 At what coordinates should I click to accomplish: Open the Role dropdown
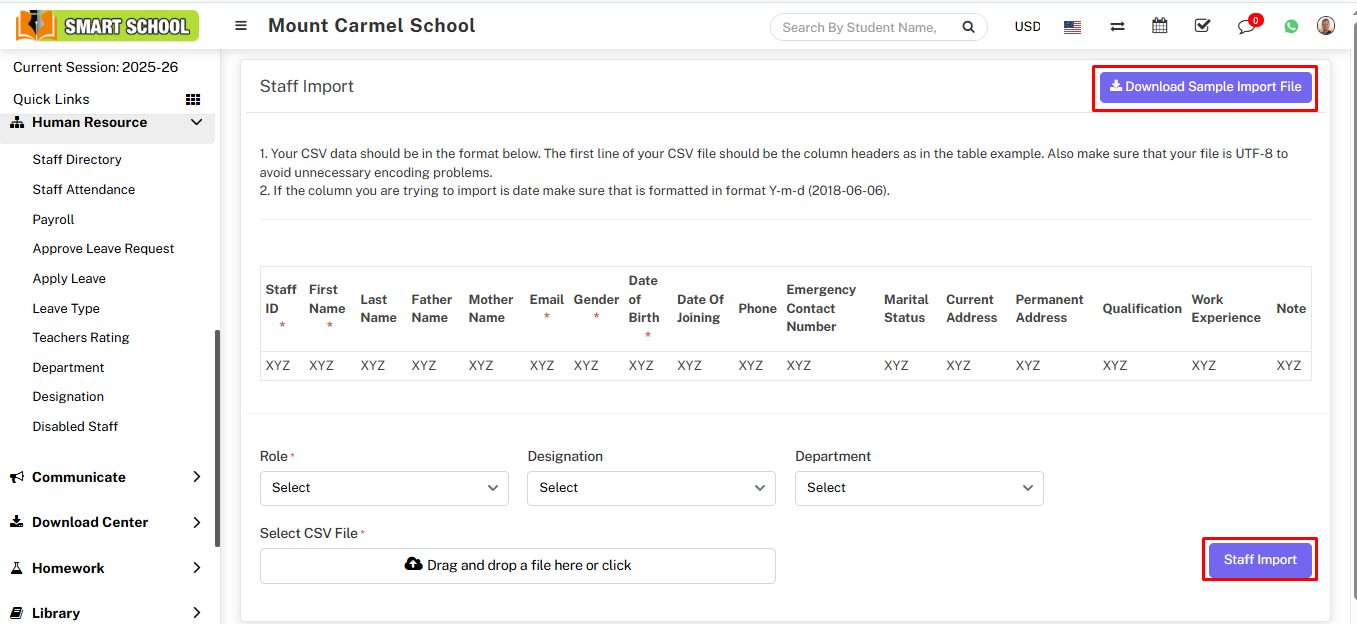384,488
